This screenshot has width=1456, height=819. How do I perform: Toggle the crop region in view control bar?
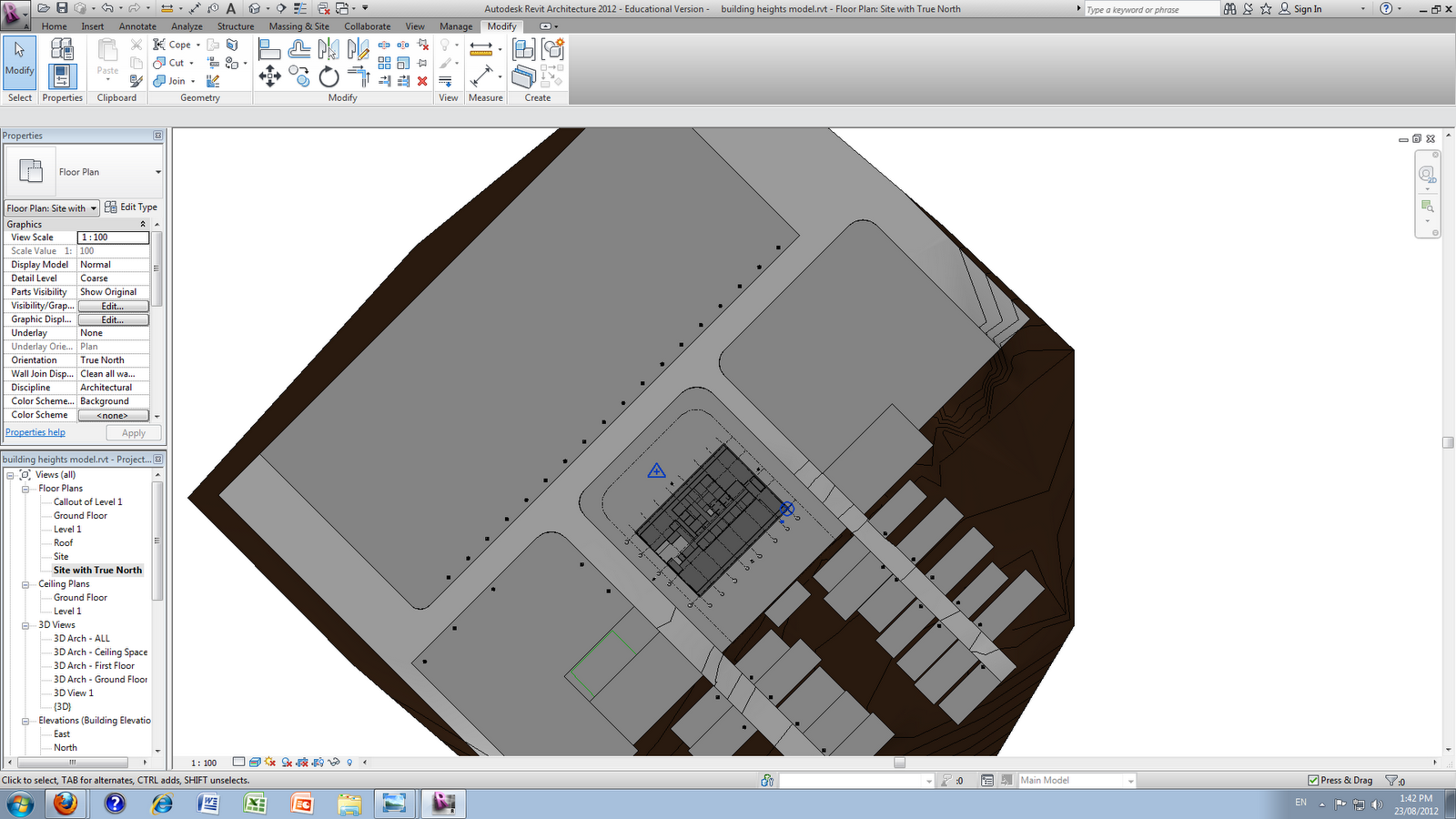coord(302,763)
